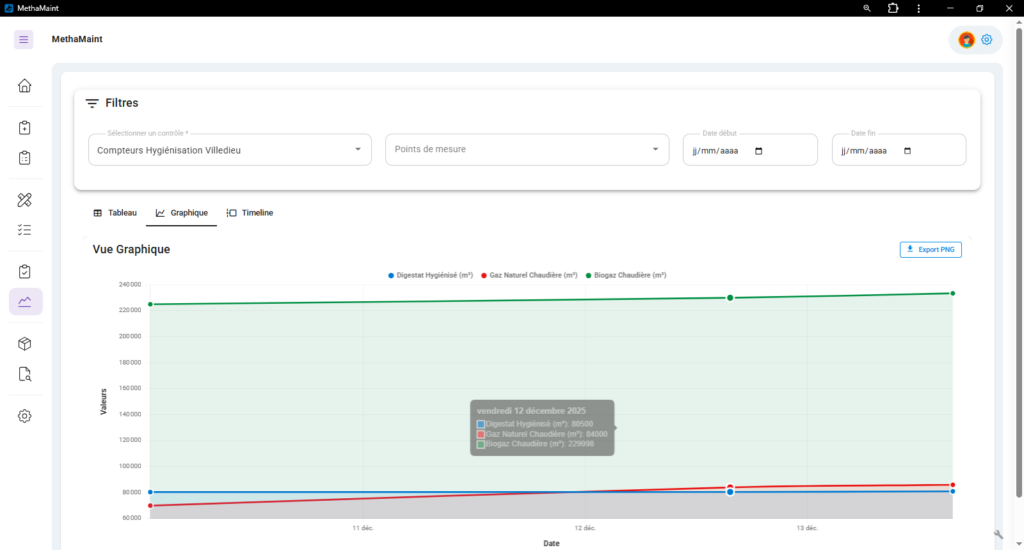Click the browser extensions puzzle icon
The width and height of the screenshot is (1024, 550).
pyautogui.click(x=893, y=8)
